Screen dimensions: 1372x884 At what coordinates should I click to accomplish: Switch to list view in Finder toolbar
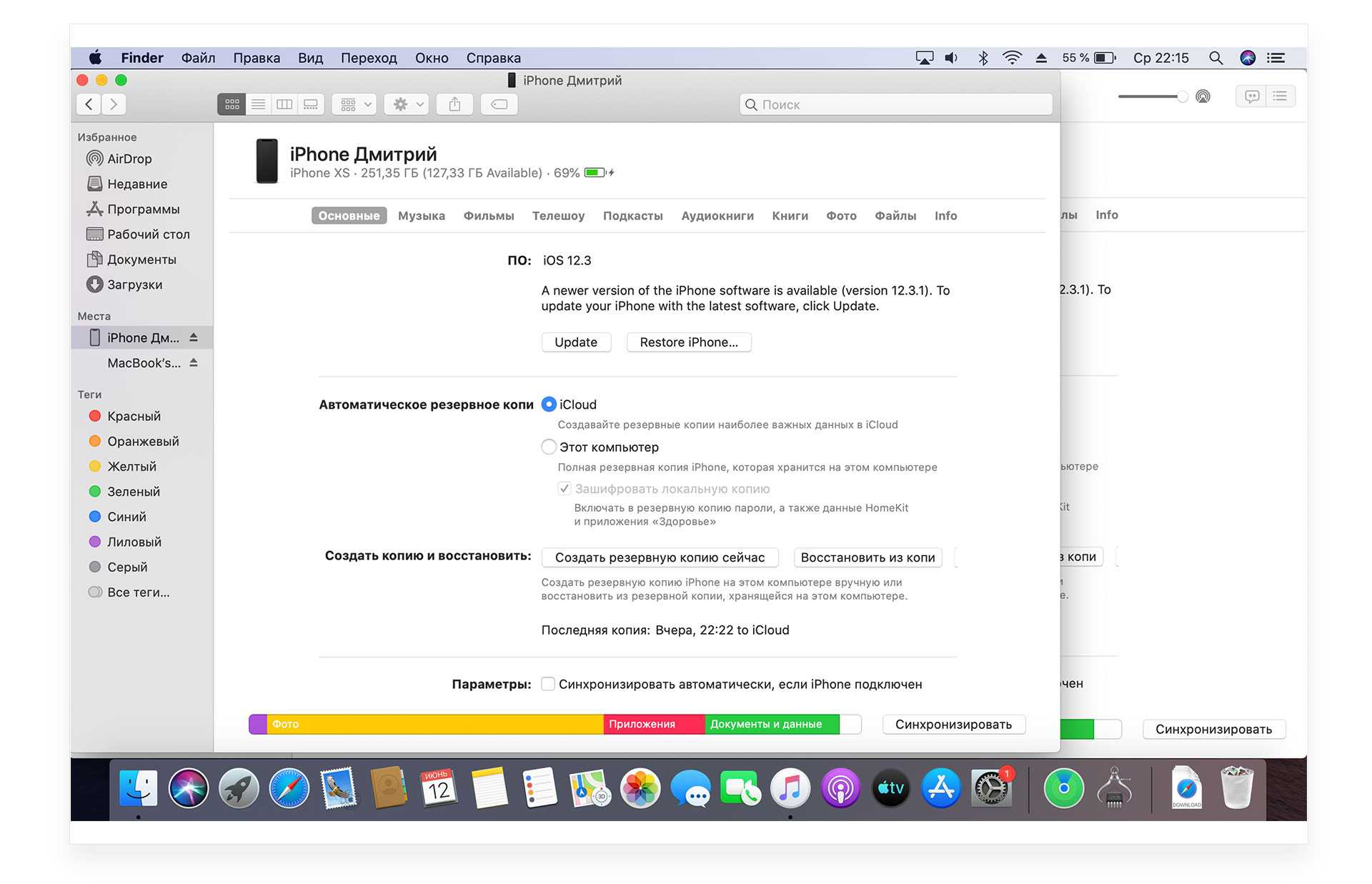[x=258, y=104]
